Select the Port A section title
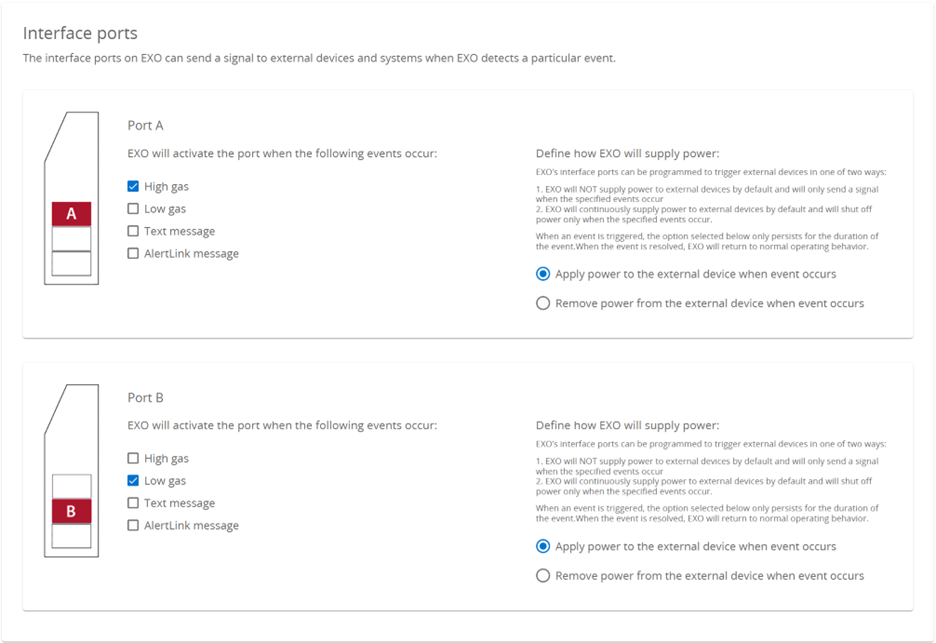This screenshot has height=643, width=936. coord(145,125)
